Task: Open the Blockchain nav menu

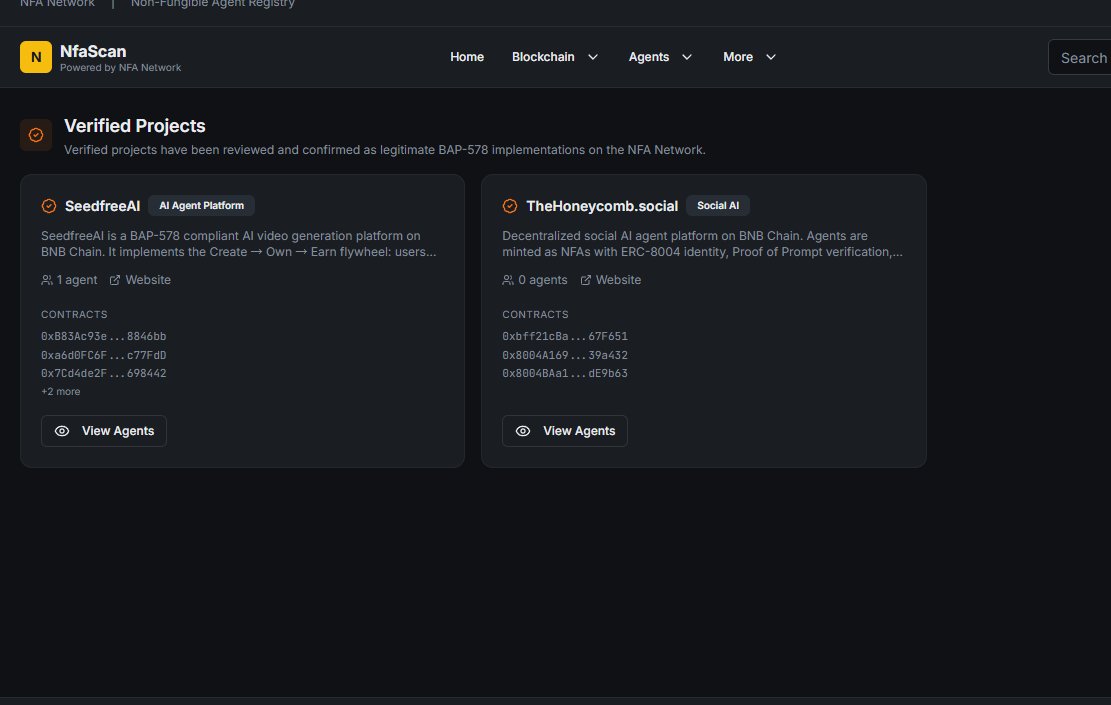Action: pyautogui.click(x=543, y=57)
